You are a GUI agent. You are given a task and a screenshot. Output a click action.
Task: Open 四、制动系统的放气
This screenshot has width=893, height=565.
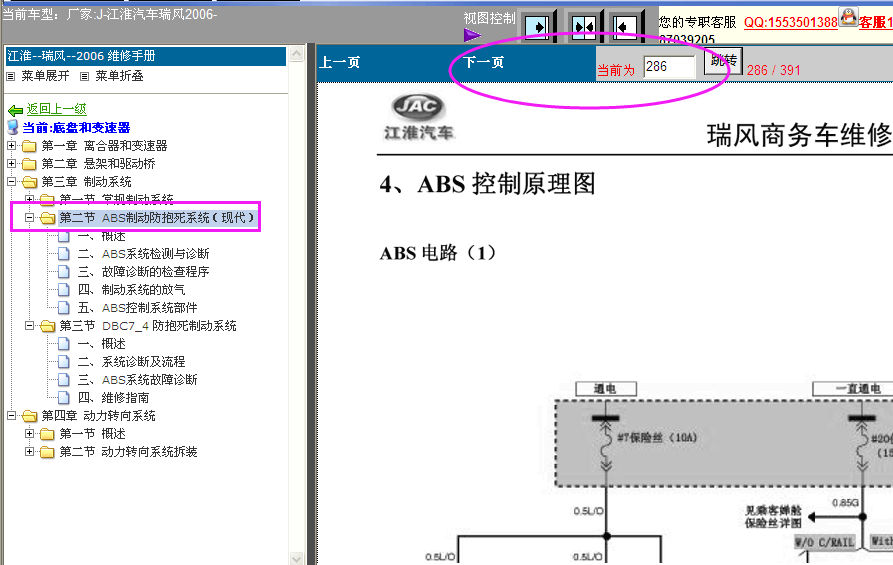132,290
